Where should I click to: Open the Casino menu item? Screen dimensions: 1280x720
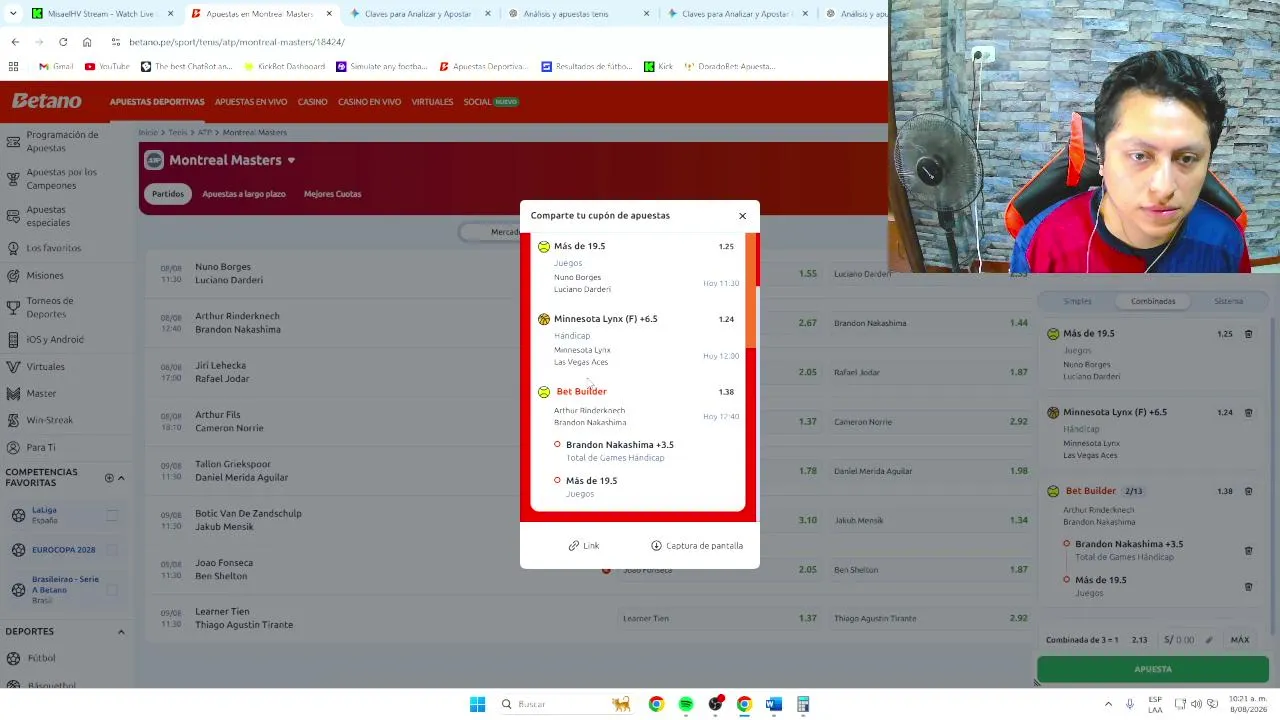point(312,102)
